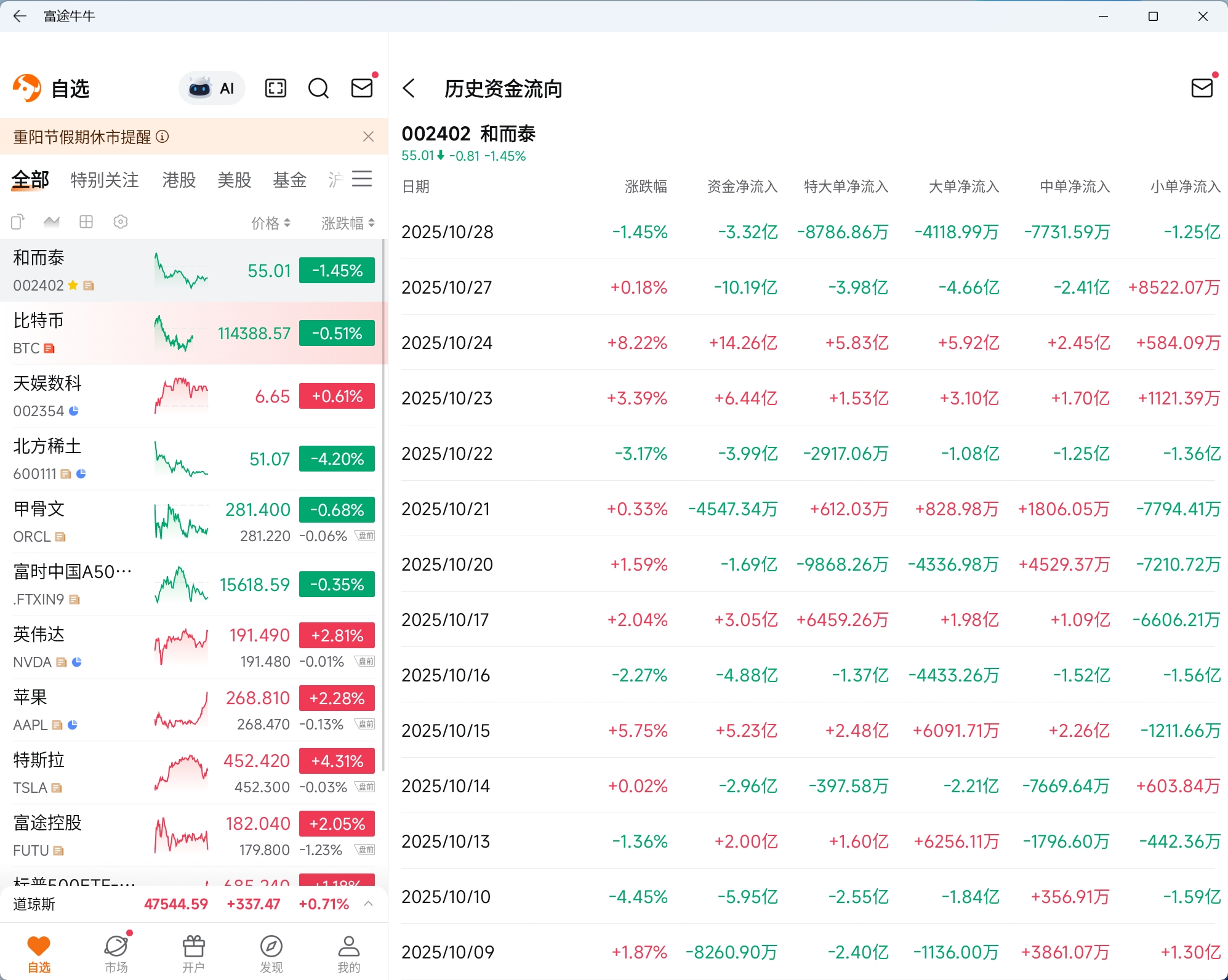Select the 市场 bottom navigation tab
Viewport: 1228px width, 980px height.
click(116, 953)
